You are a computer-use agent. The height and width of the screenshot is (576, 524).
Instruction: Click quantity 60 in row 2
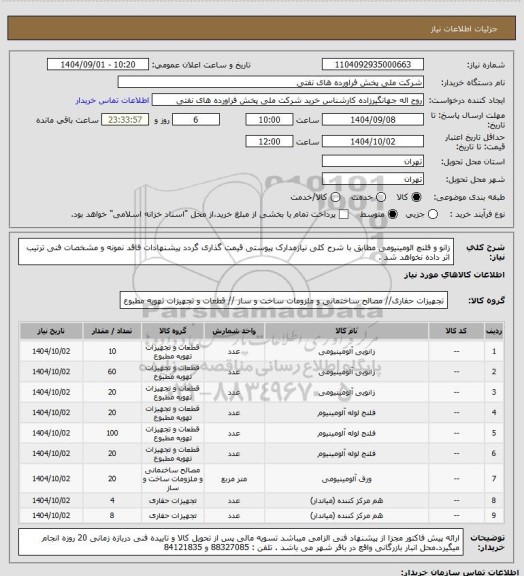[112, 372]
